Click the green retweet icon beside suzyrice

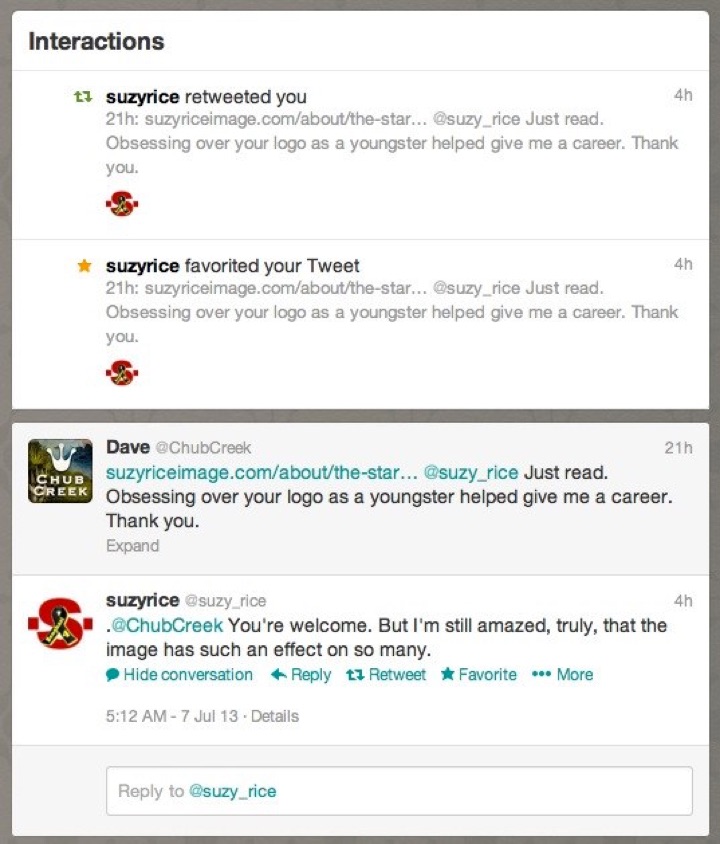pyautogui.click(x=83, y=97)
